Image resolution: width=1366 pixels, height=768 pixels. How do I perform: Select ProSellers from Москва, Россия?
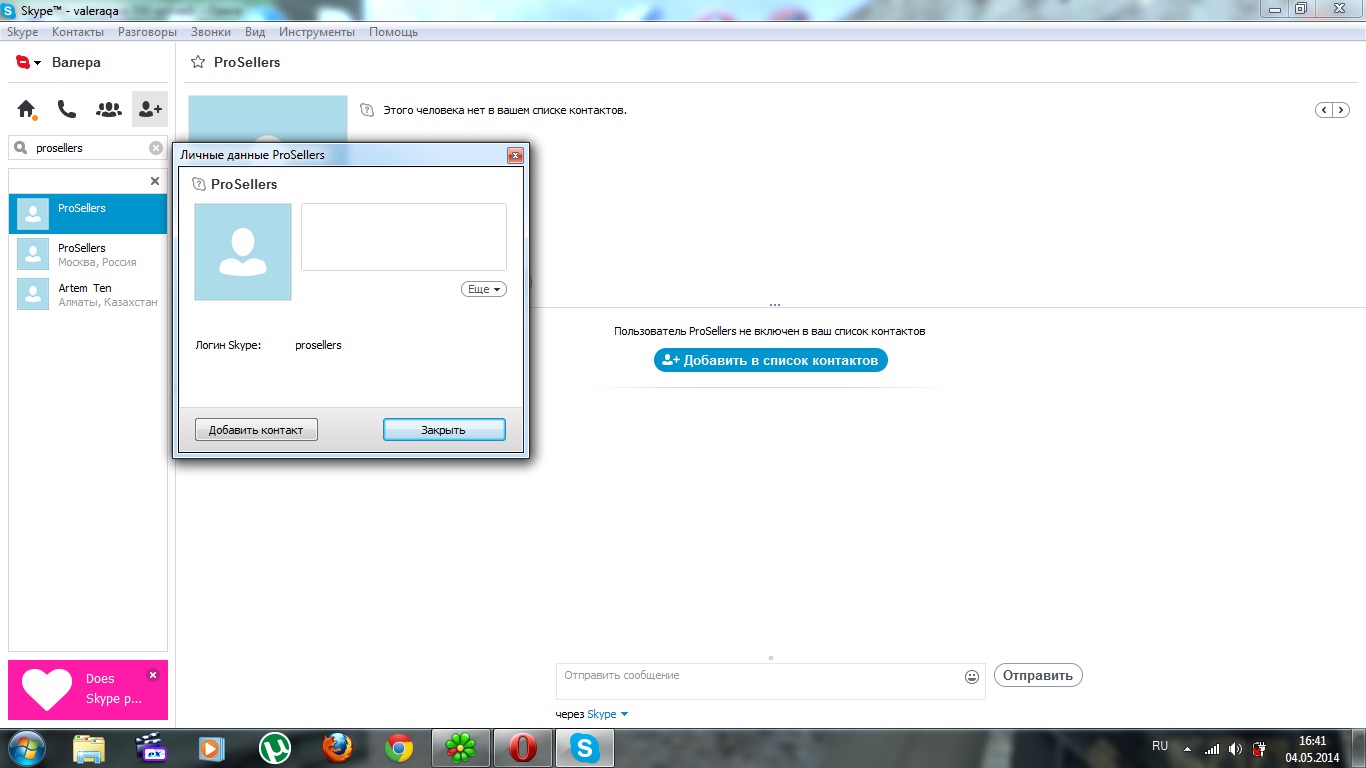point(88,254)
